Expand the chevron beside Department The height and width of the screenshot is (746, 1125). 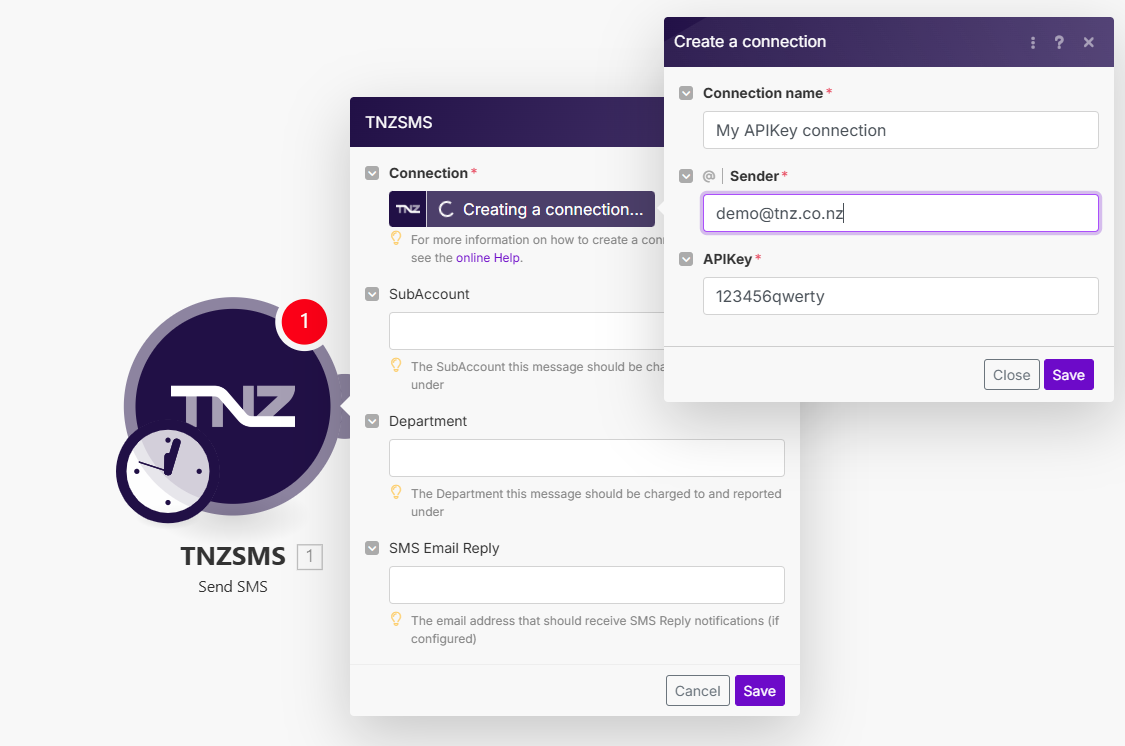coord(372,421)
